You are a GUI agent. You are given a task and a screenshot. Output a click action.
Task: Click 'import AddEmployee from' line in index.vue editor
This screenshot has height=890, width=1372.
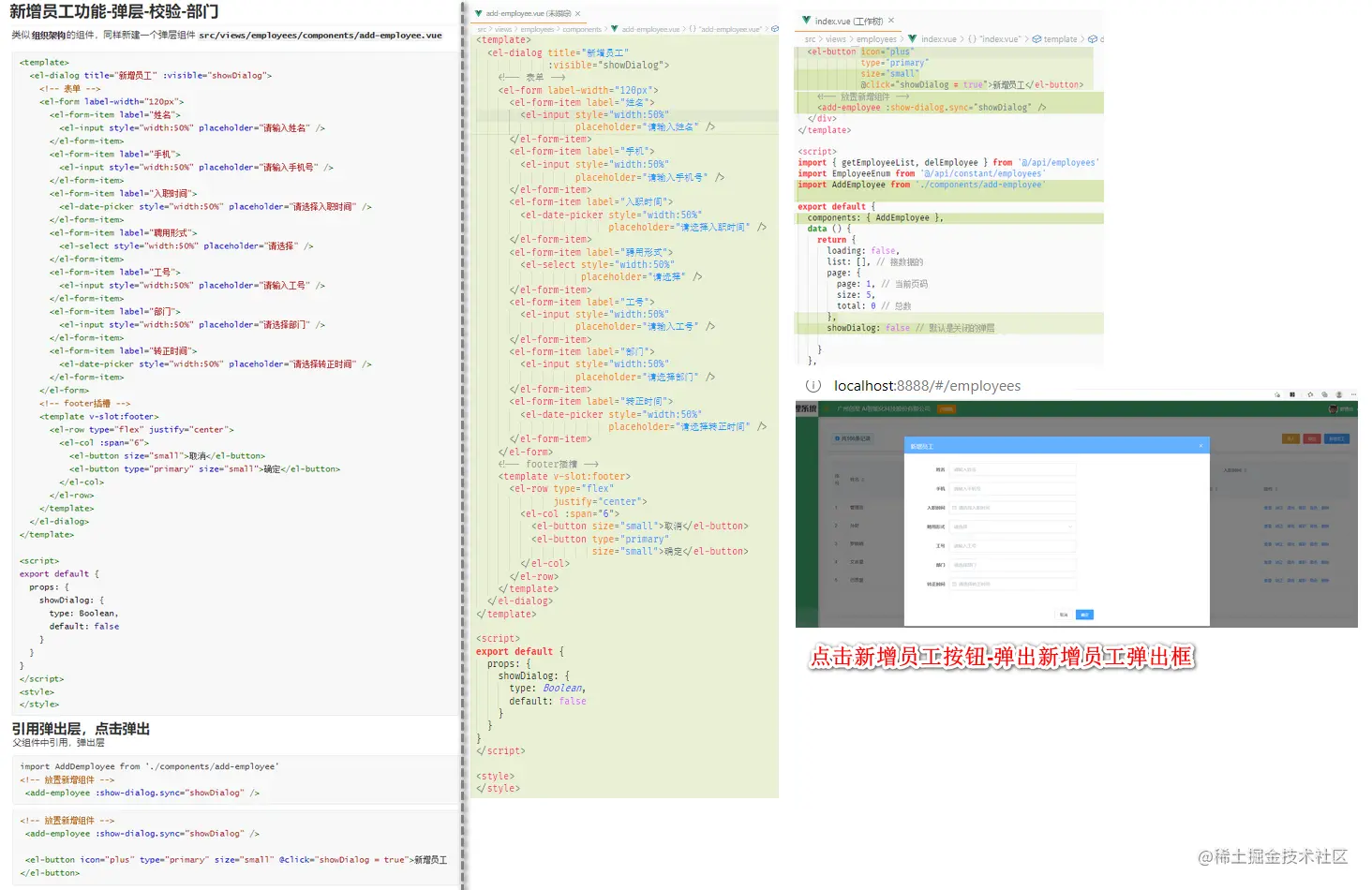921,185
